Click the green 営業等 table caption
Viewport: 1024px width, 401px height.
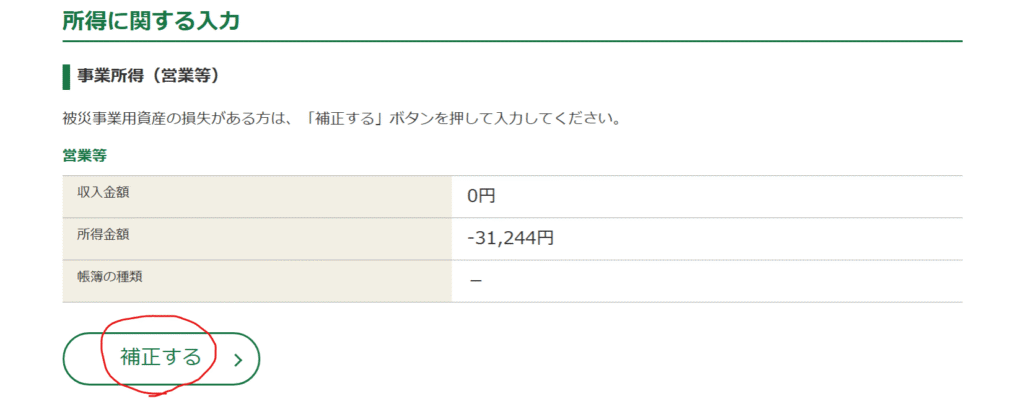[x=85, y=155]
